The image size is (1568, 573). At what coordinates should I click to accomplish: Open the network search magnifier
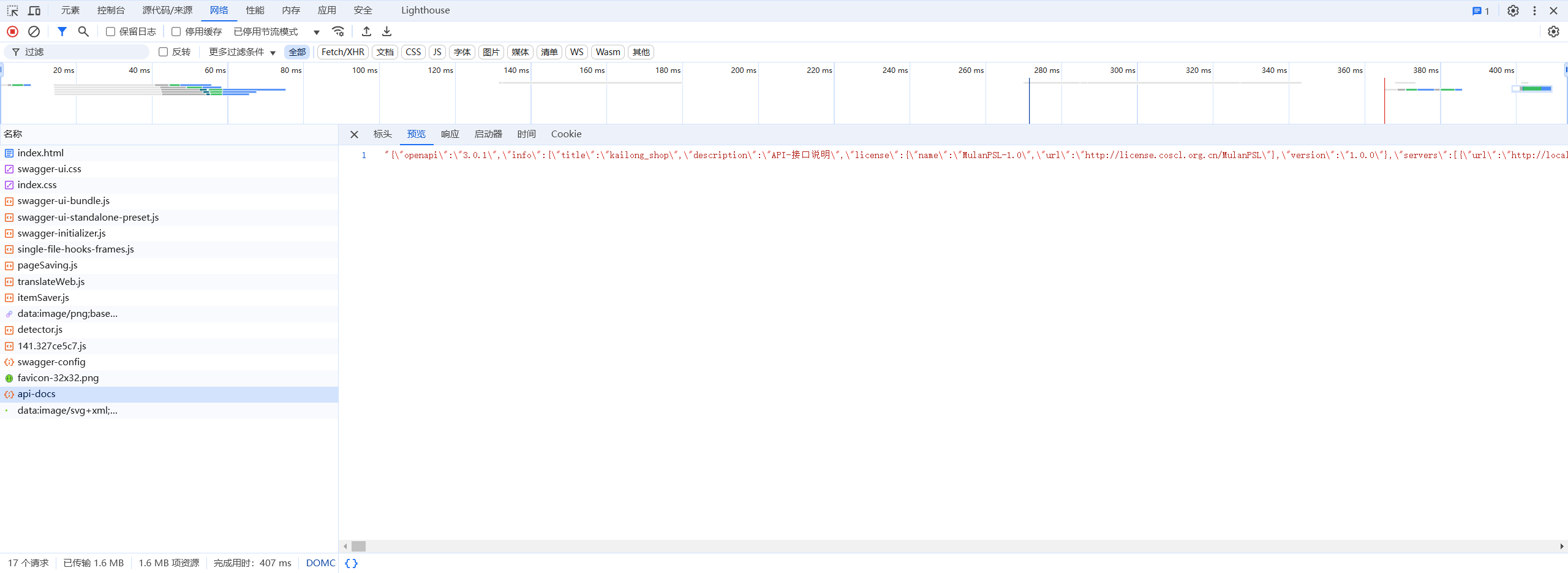pyautogui.click(x=83, y=32)
